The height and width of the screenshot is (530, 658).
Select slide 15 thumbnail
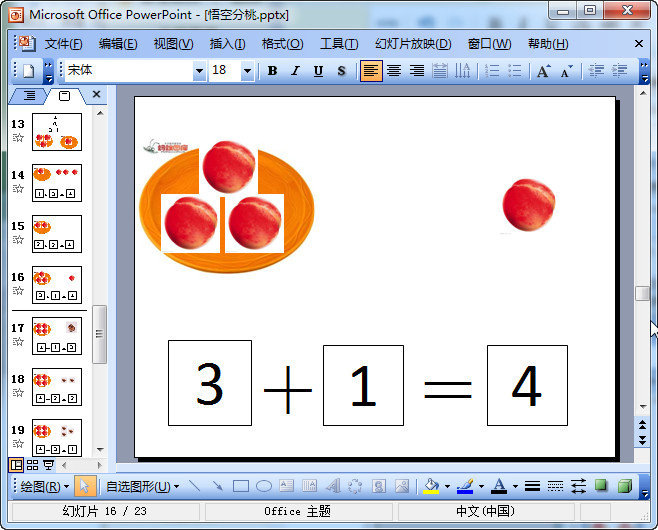pos(57,234)
